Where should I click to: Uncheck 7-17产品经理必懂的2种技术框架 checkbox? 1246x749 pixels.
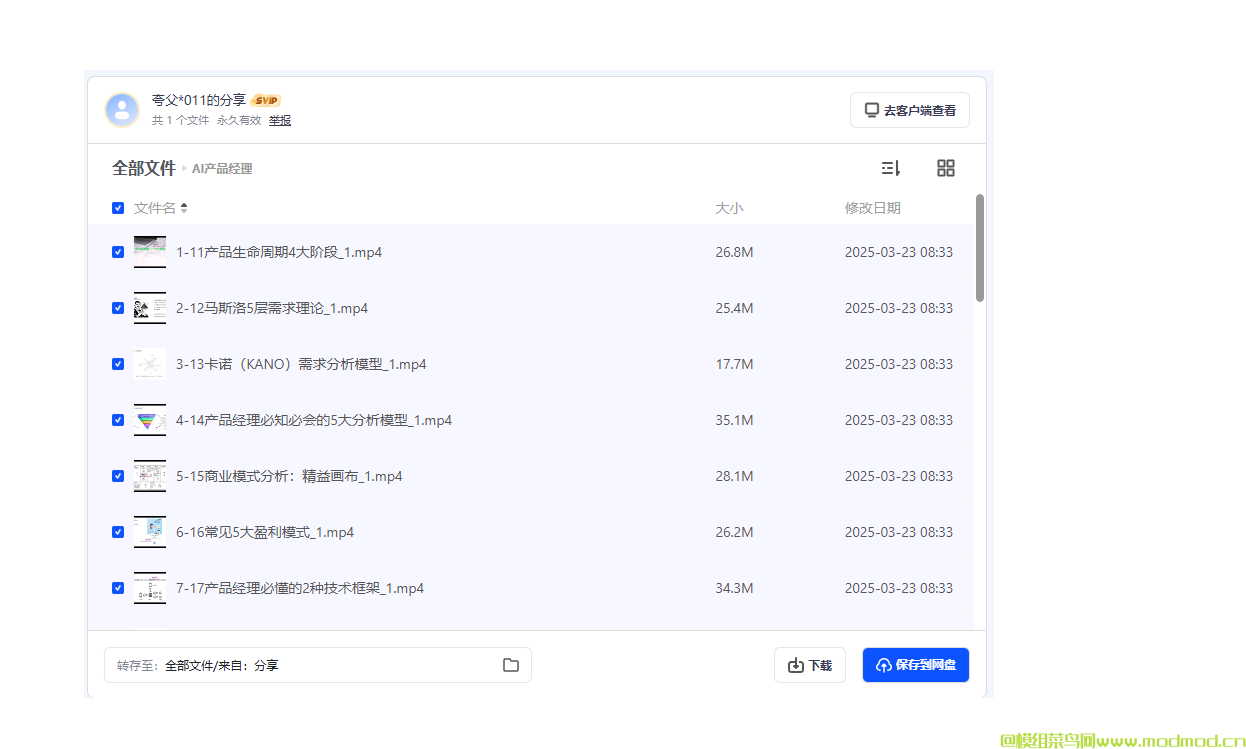[x=118, y=588]
